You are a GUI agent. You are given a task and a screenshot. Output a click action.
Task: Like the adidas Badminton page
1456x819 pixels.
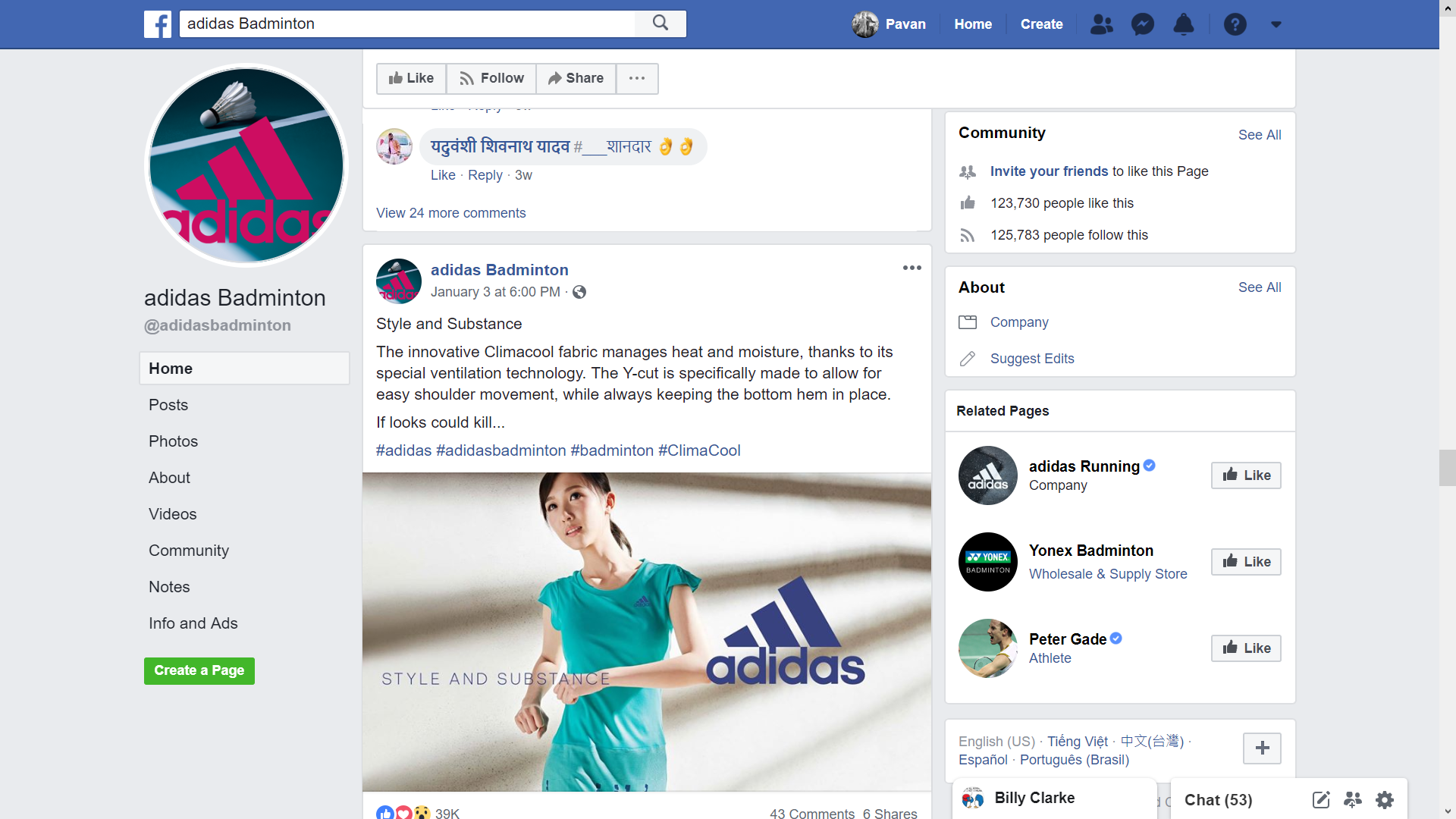(411, 78)
